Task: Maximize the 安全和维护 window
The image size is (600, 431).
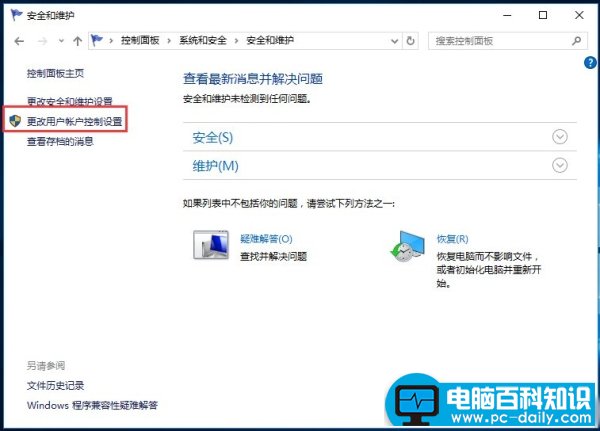Action: click(x=543, y=15)
